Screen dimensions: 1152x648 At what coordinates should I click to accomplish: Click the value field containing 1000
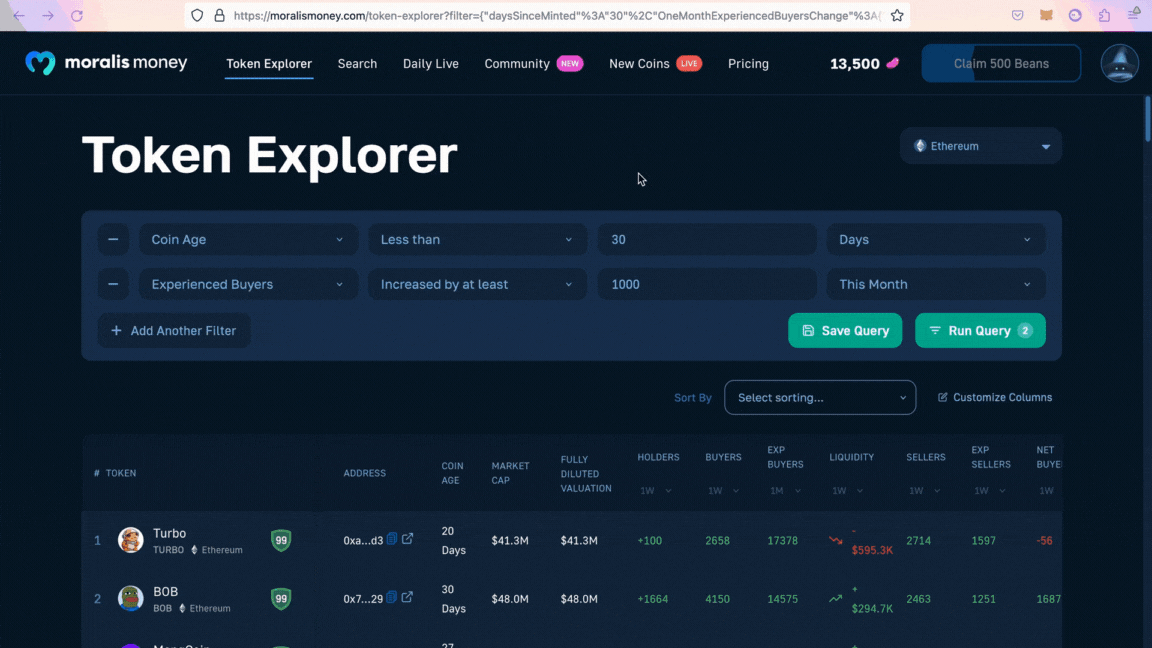click(707, 284)
